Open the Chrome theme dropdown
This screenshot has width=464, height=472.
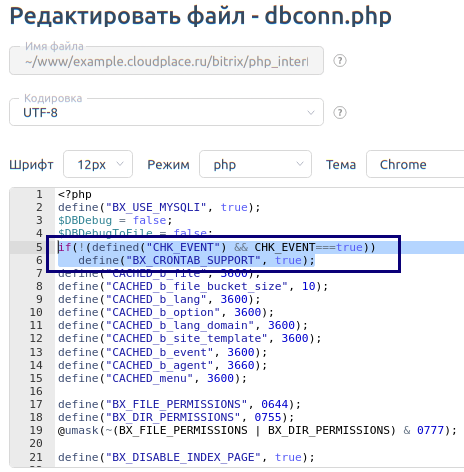pos(415,164)
